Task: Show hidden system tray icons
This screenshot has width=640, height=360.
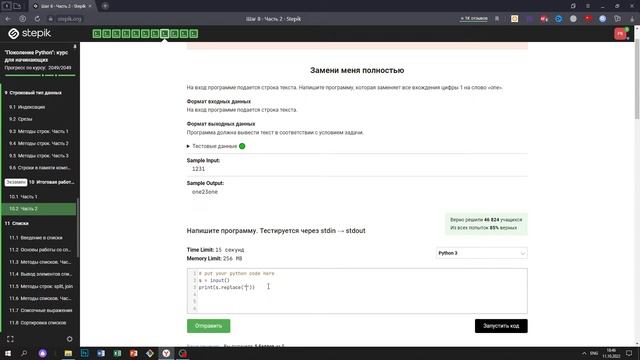Action: [584, 353]
